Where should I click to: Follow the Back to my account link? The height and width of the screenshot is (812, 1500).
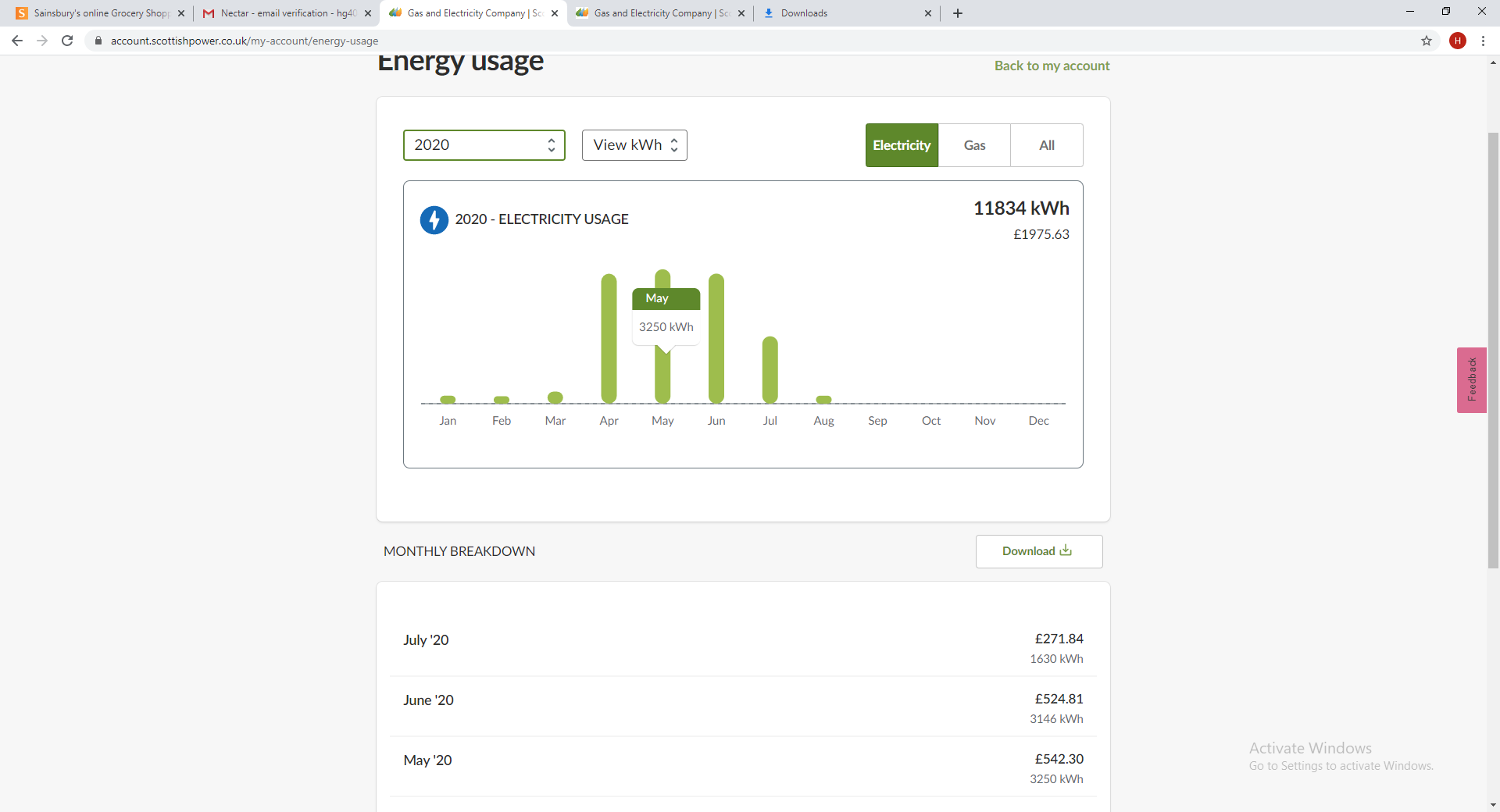tap(1052, 66)
